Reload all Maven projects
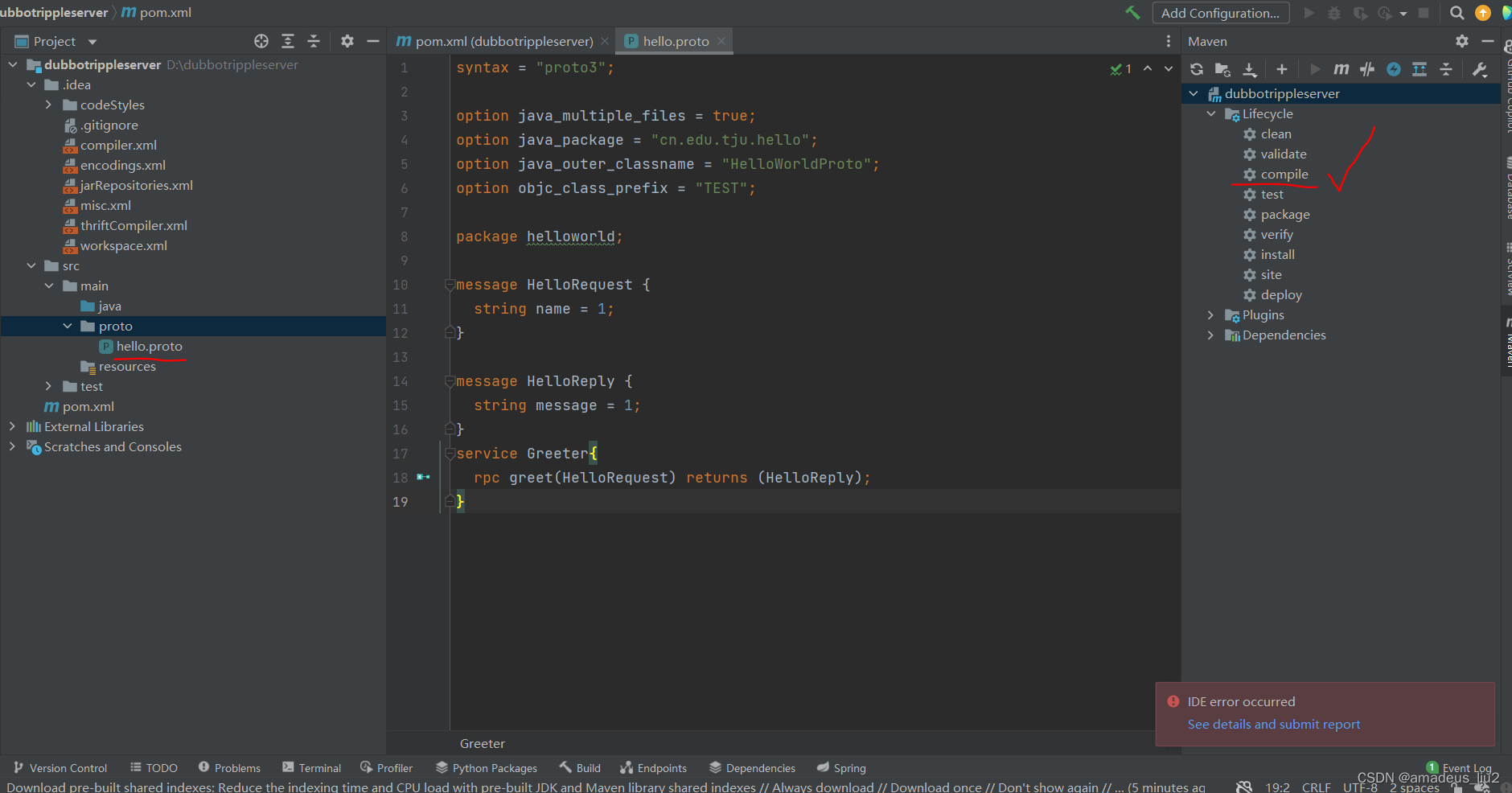Image resolution: width=1512 pixels, height=793 pixels. pyautogui.click(x=1197, y=69)
